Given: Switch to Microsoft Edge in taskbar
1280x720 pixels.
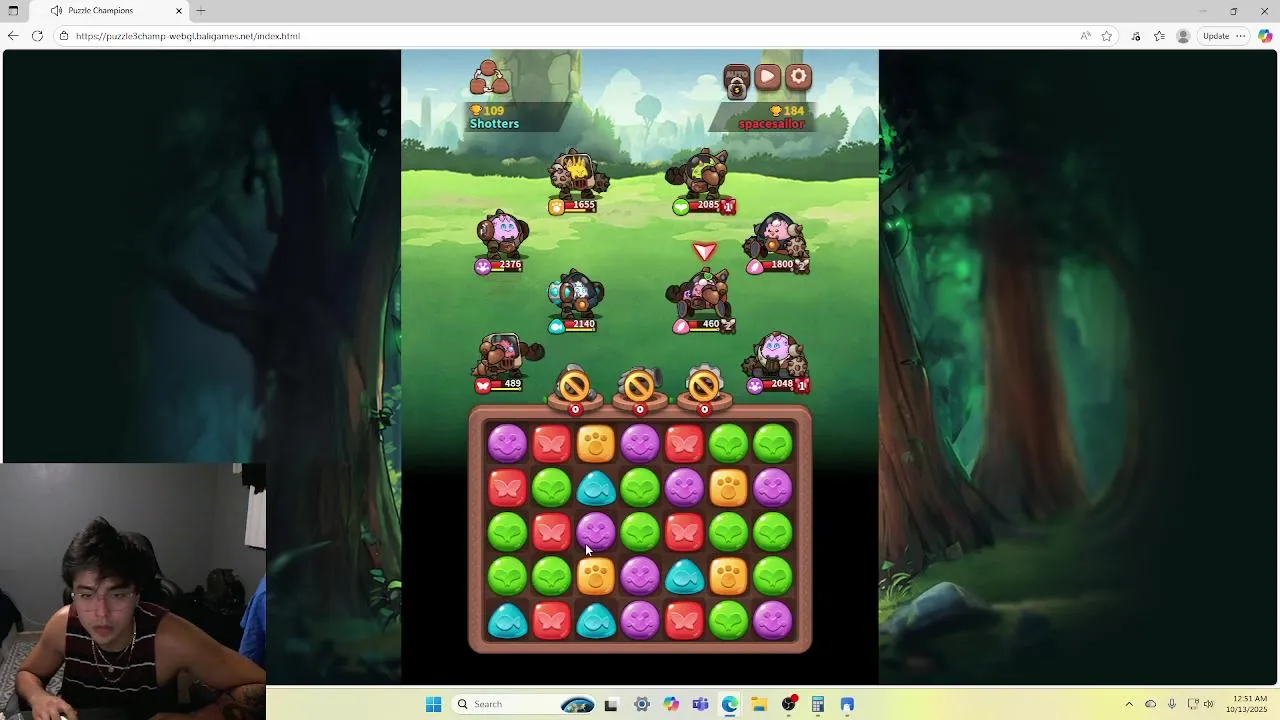Looking at the screenshot, I should click(x=730, y=704).
